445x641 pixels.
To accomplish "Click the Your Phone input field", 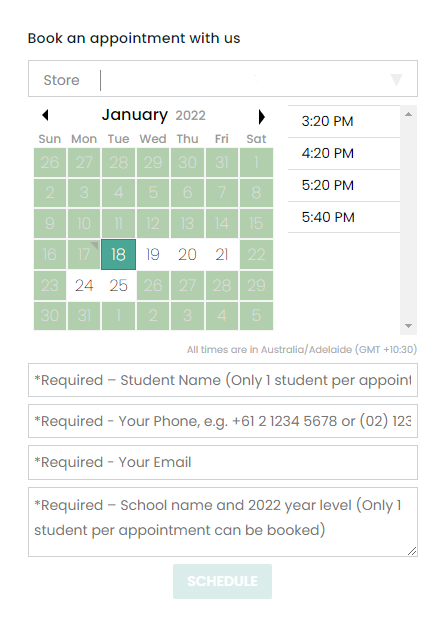I will pyautogui.click(x=223, y=421).
